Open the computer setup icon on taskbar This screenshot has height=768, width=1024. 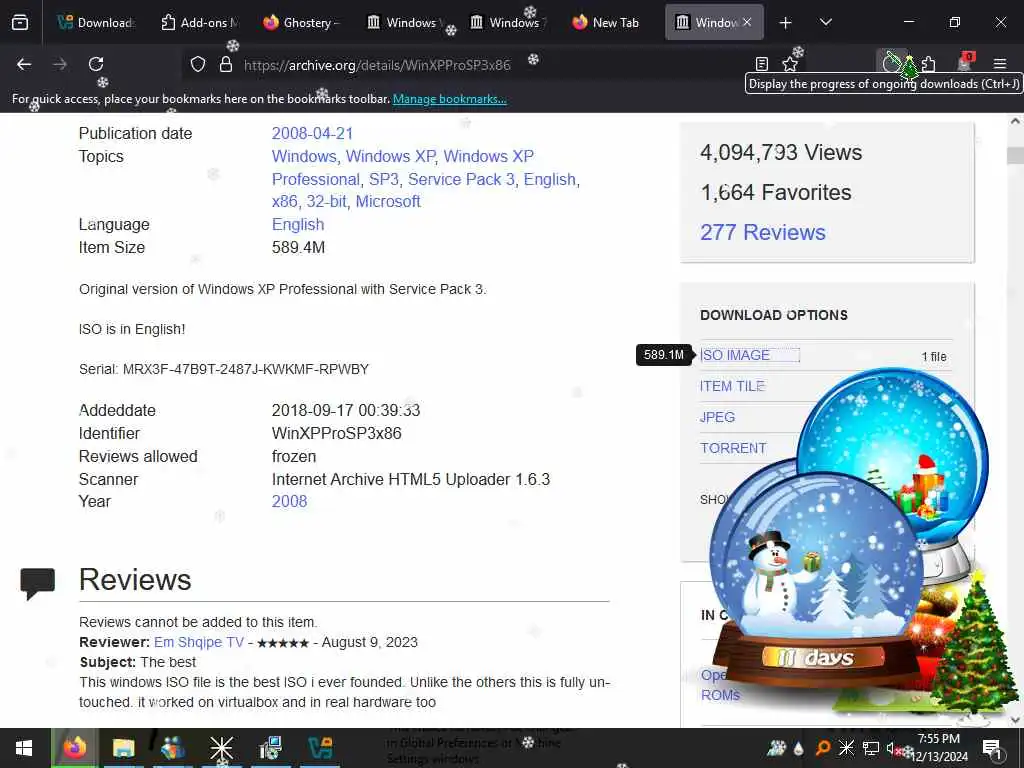[x=270, y=748]
